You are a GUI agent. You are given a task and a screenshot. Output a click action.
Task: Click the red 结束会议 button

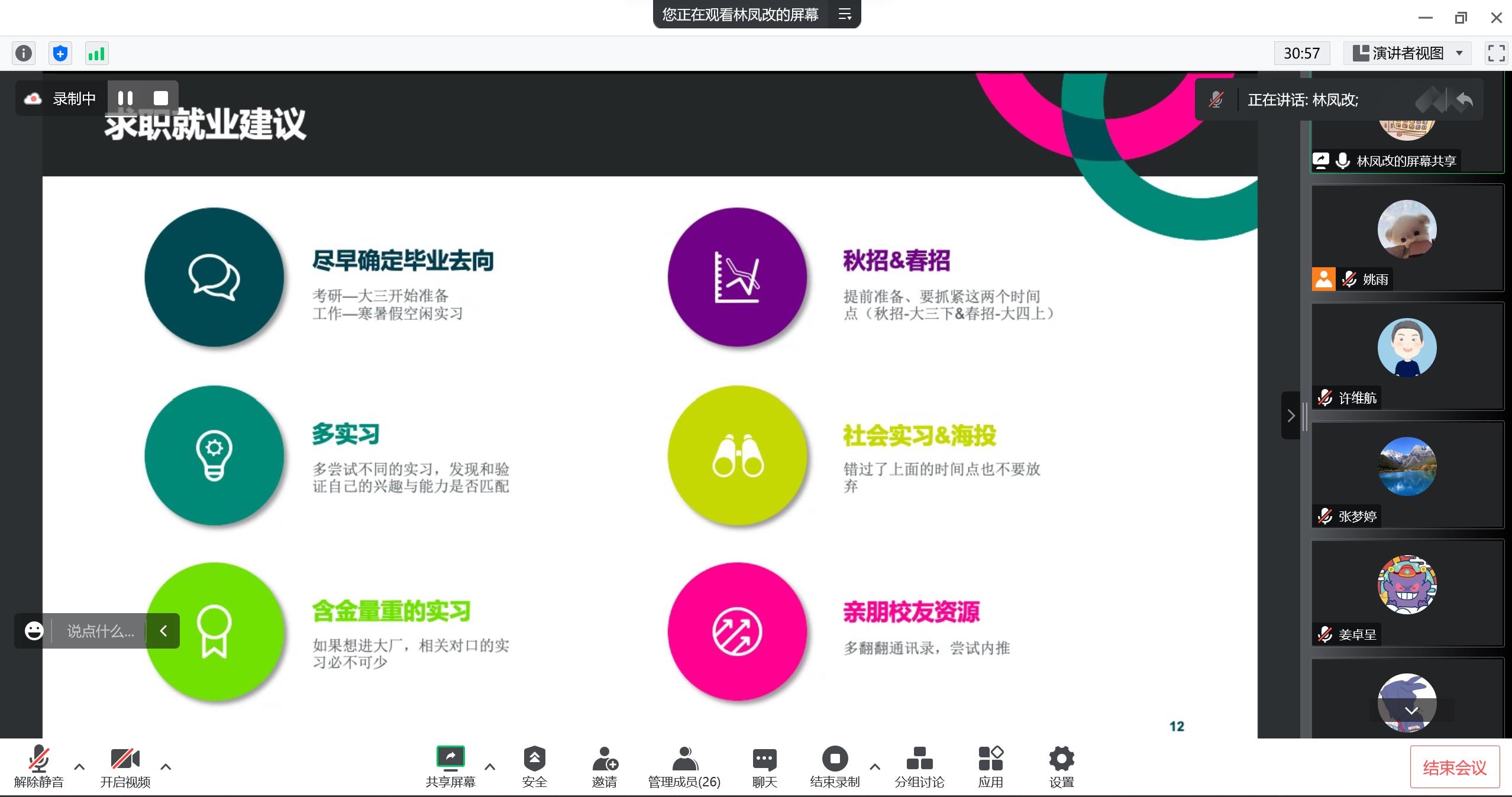(1455, 767)
